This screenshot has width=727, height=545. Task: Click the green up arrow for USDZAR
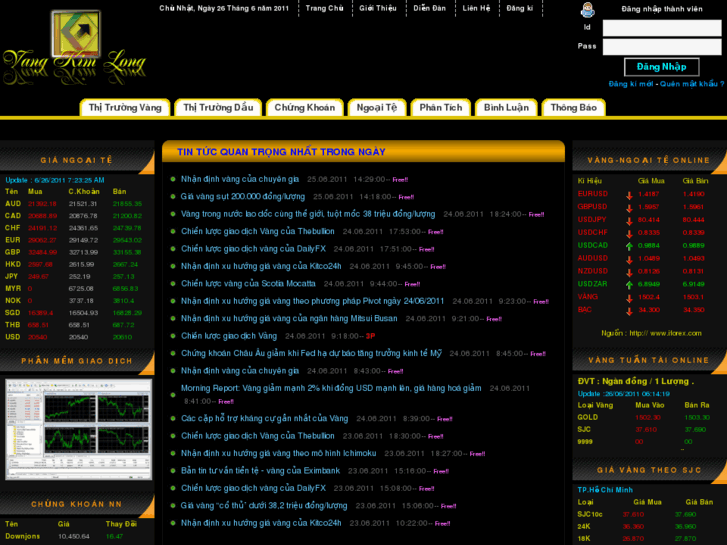point(629,285)
